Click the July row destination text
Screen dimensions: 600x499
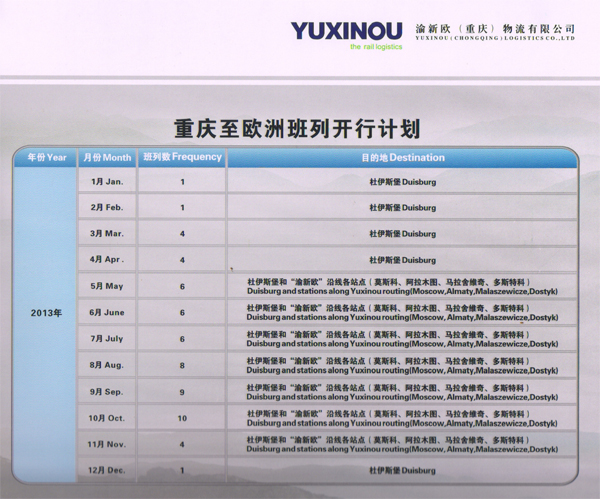[402, 339]
